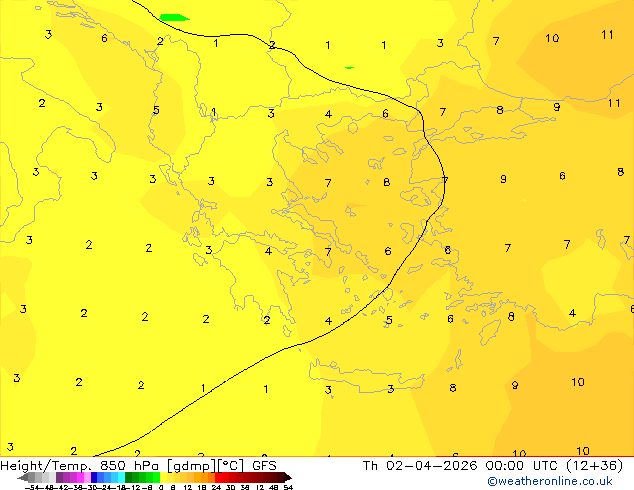Click the (12+36) forecast hour text
Image resolution: width=634 pixels, height=490 pixels.
coord(594,466)
